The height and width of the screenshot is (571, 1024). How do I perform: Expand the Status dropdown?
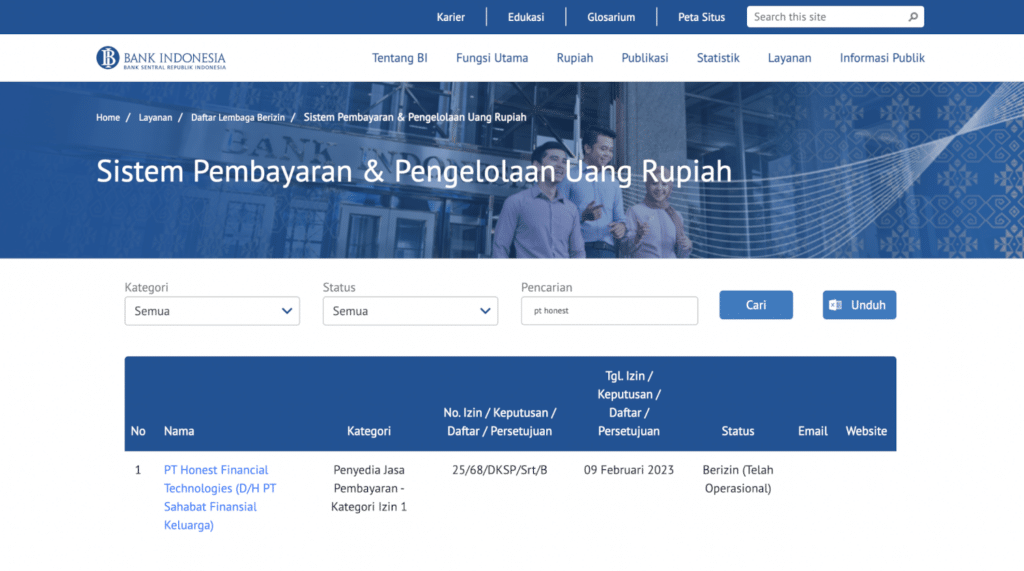pos(410,311)
